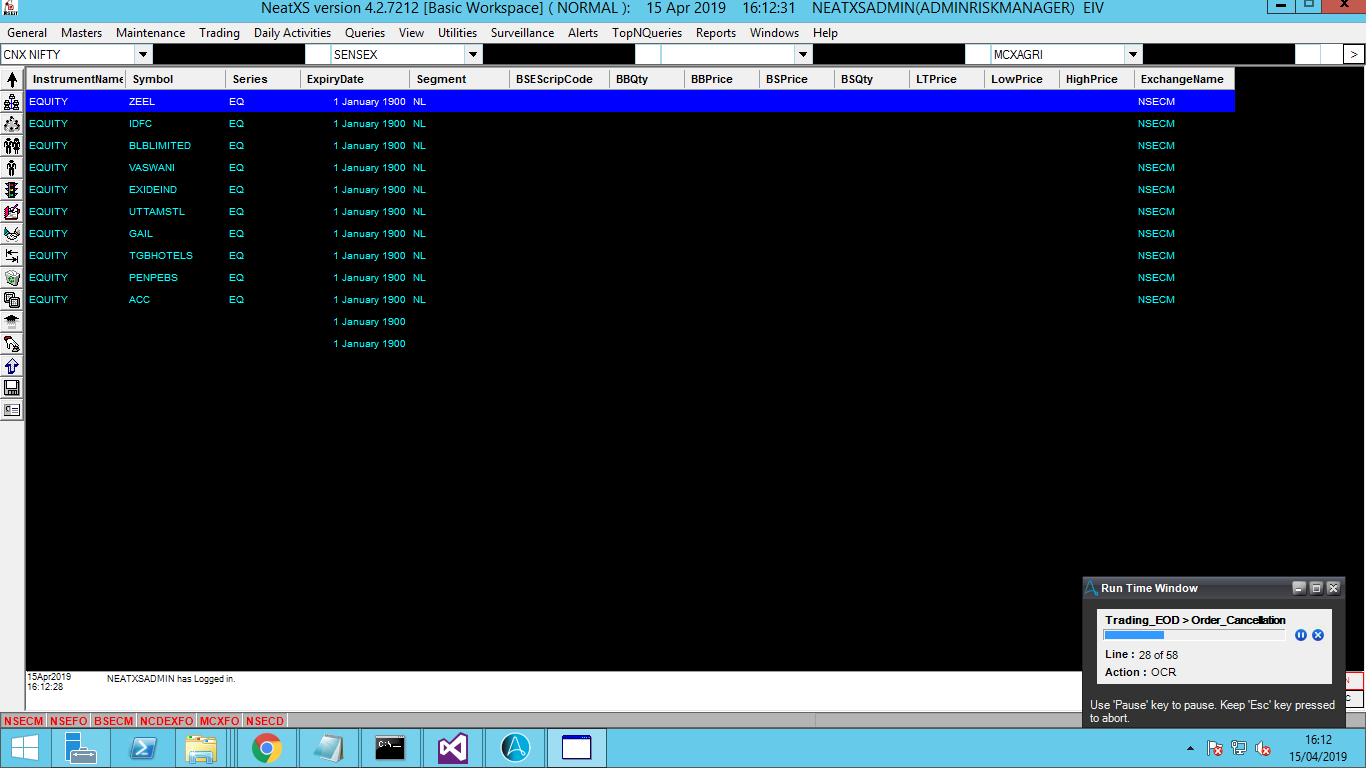Click the volume icon in system tray
The image size is (1366, 768).
pyautogui.click(x=1263, y=748)
